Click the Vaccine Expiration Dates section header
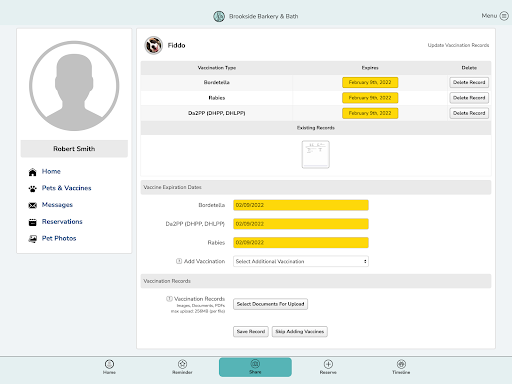Viewport: 512px width, 384px height. coord(316,187)
